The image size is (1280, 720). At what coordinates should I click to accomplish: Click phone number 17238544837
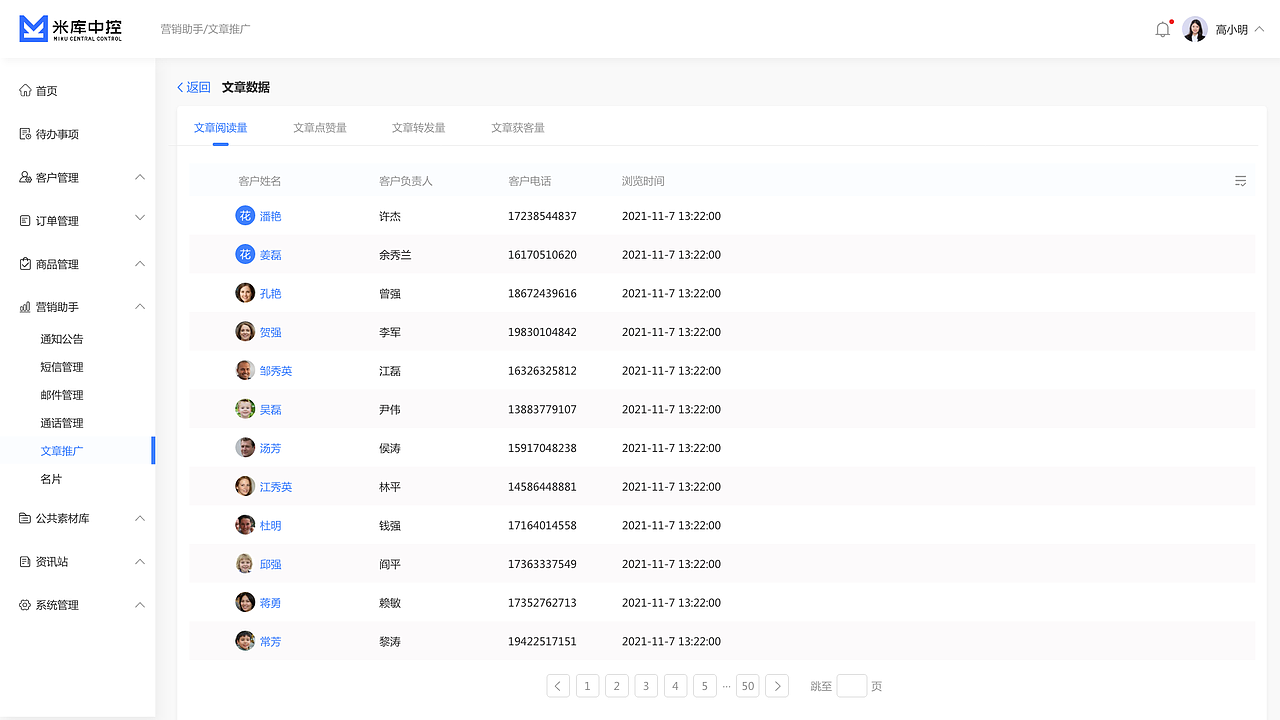542,216
